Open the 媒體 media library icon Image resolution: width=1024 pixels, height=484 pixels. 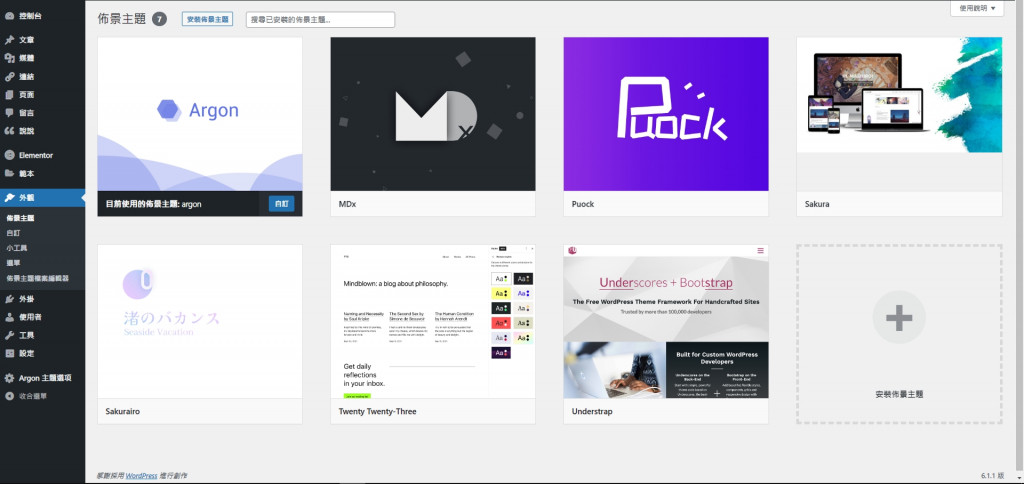pyautogui.click(x=9, y=58)
